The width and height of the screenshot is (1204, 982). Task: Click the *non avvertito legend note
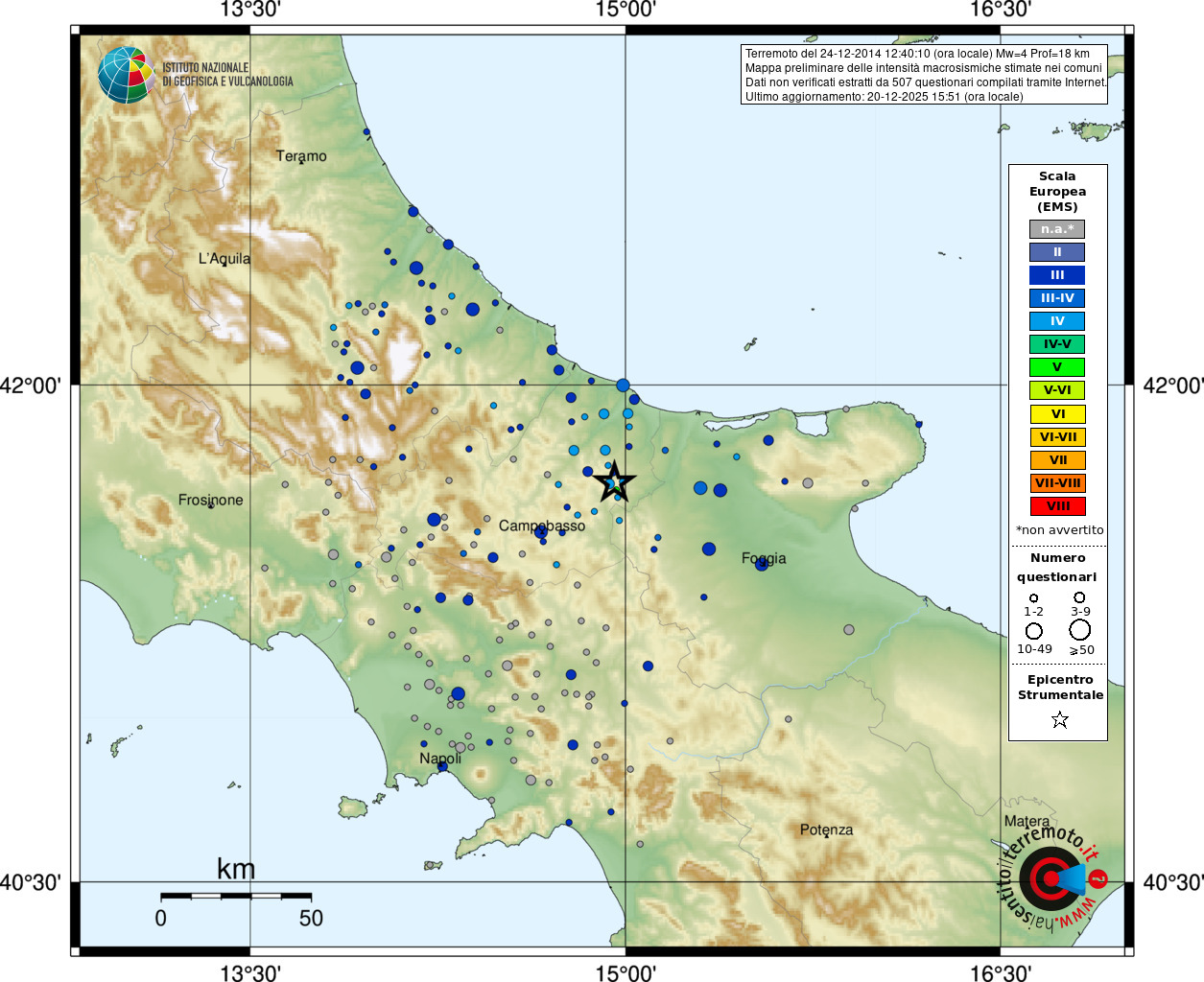(x=1060, y=529)
